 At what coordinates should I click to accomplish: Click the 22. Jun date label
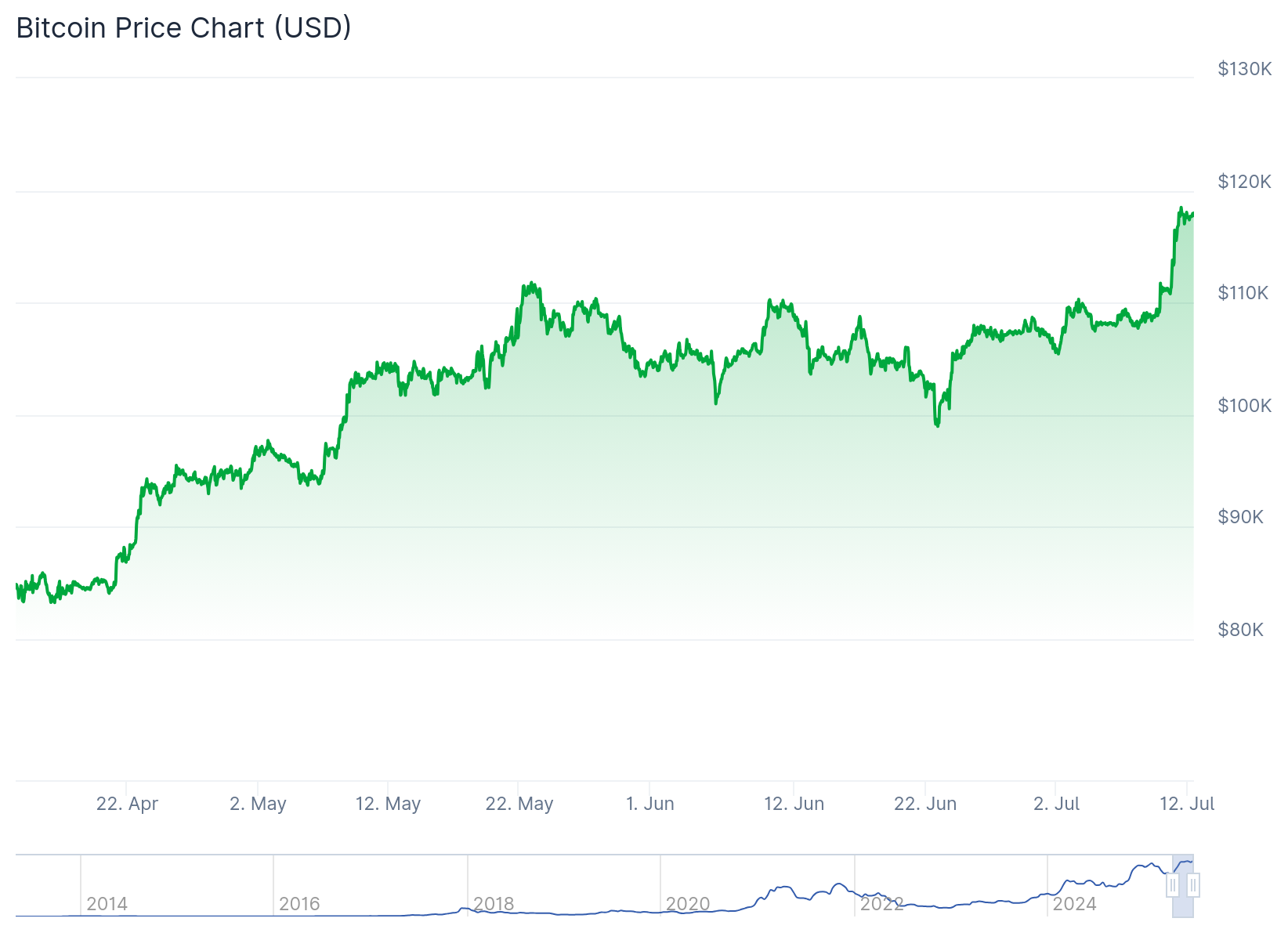(925, 804)
